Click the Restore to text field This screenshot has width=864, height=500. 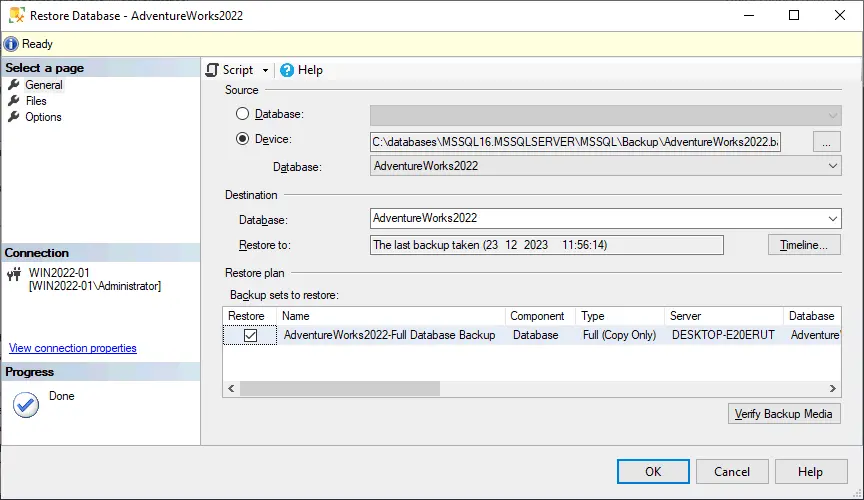[547, 245]
